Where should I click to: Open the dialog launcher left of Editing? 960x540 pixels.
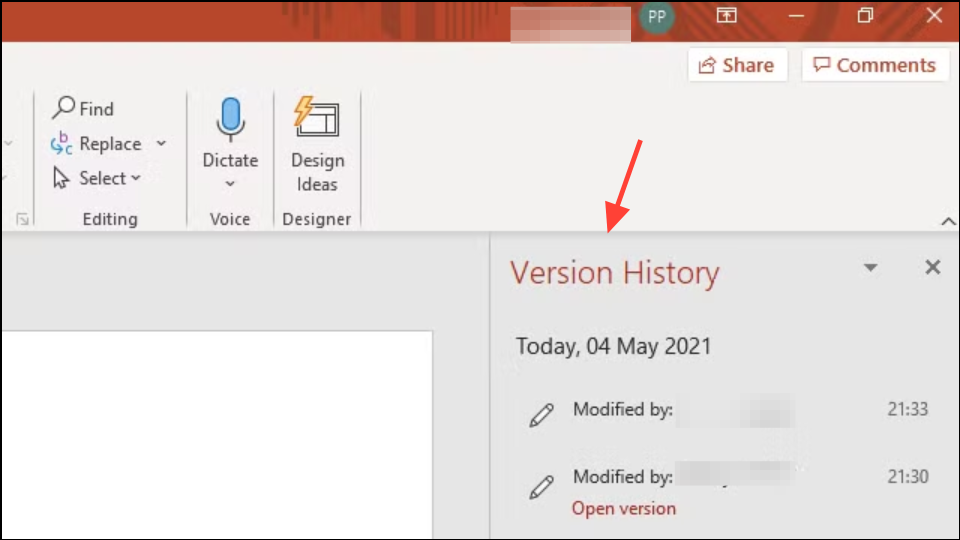(x=22, y=219)
